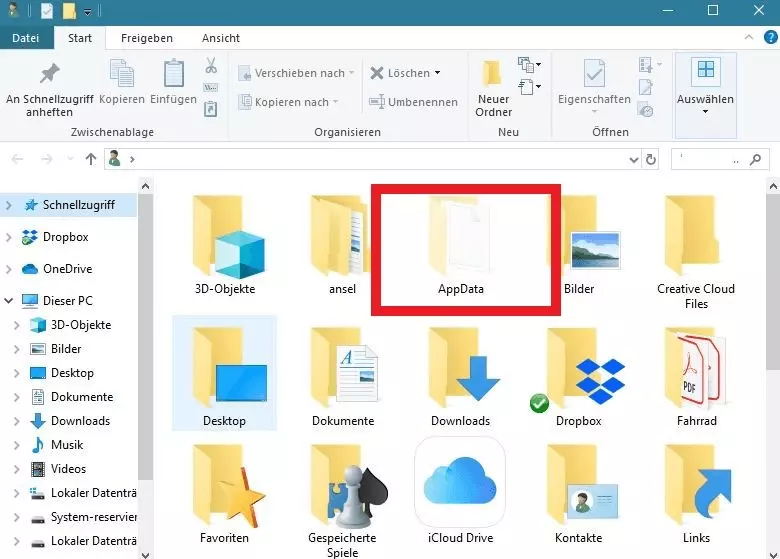Select the Desktop folder in file pane
This screenshot has width=780, height=559.
point(224,371)
